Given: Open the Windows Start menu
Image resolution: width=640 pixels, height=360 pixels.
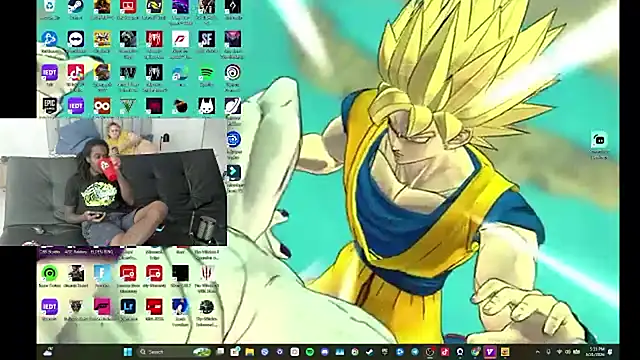Looking at the screenshot, I should 128,352.
